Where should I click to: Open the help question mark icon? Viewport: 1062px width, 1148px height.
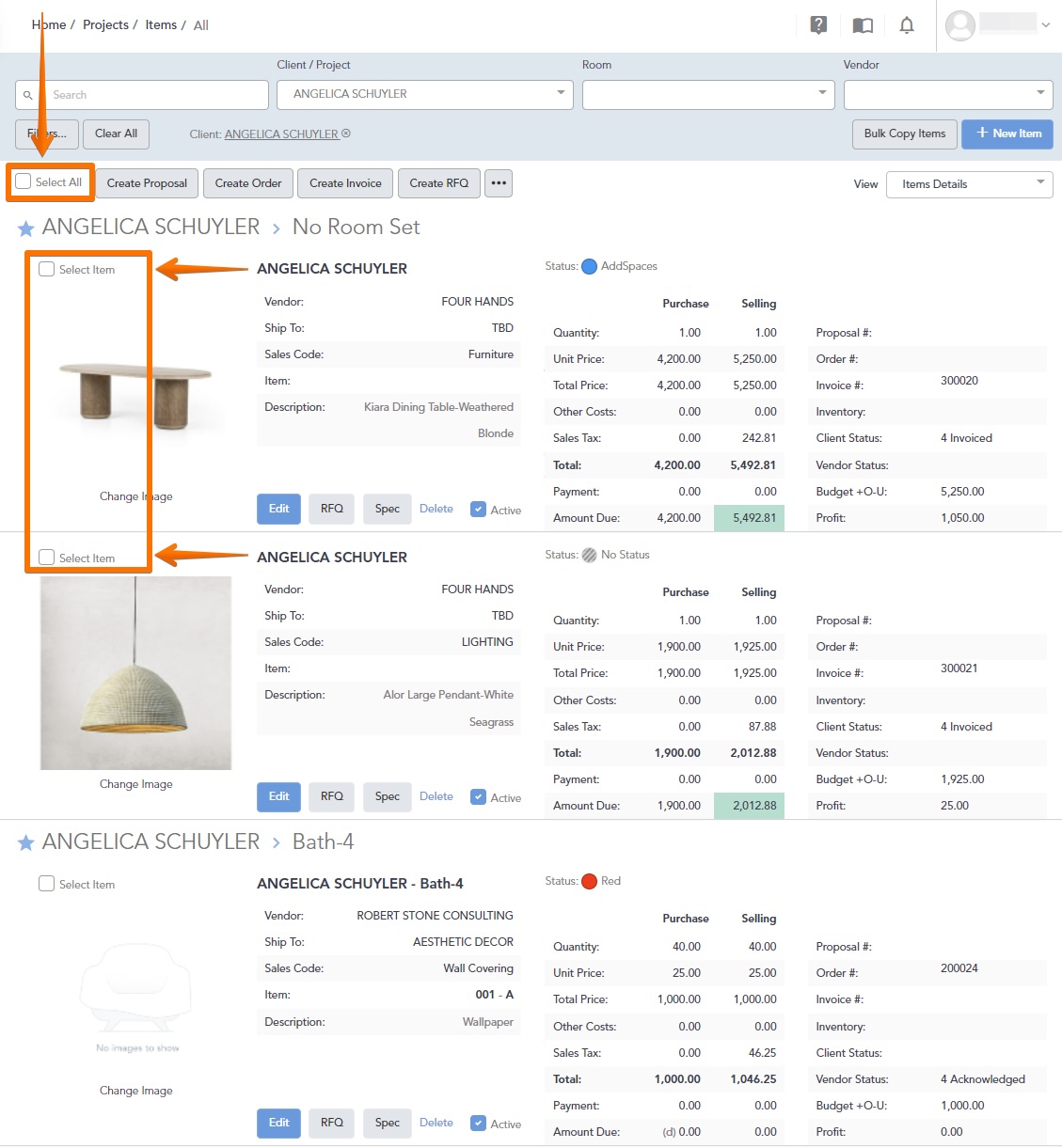(818, 25)
